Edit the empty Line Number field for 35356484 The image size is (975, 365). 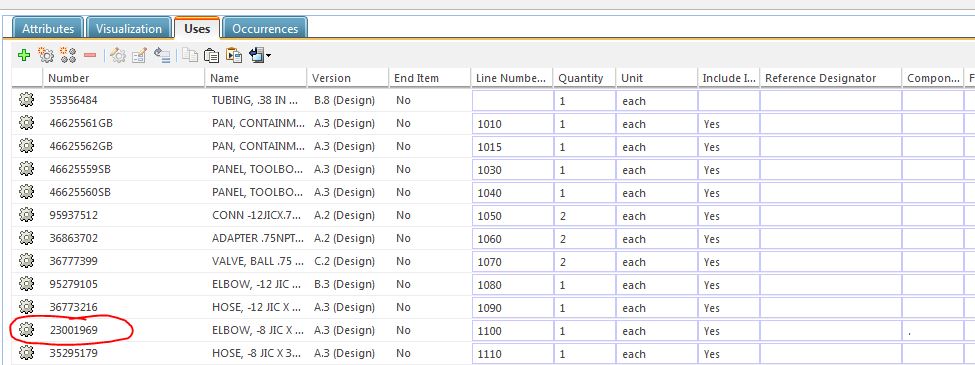[513, 101]
